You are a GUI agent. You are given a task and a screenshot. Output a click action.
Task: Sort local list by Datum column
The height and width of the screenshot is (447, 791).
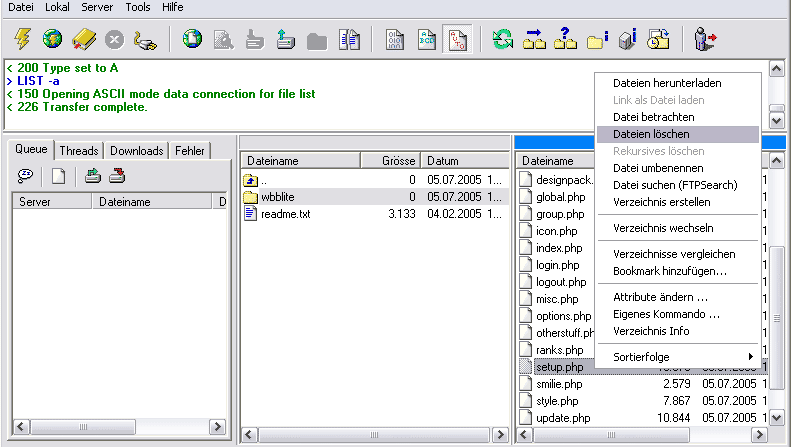464,161
